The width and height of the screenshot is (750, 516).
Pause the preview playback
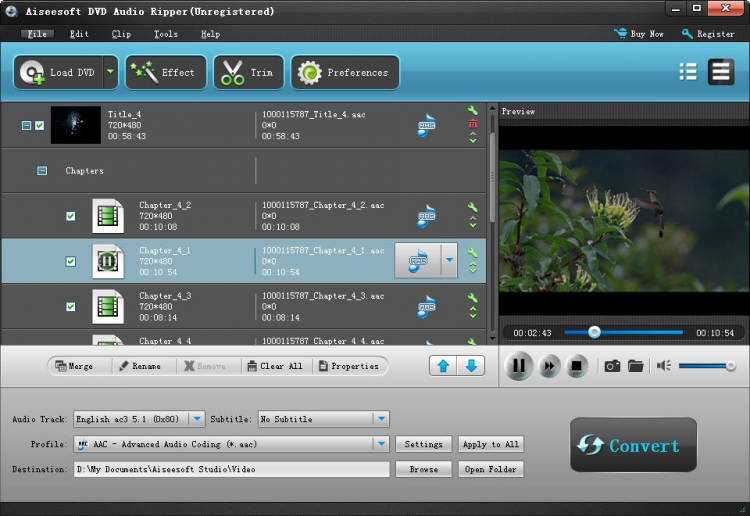coord(519,366)
